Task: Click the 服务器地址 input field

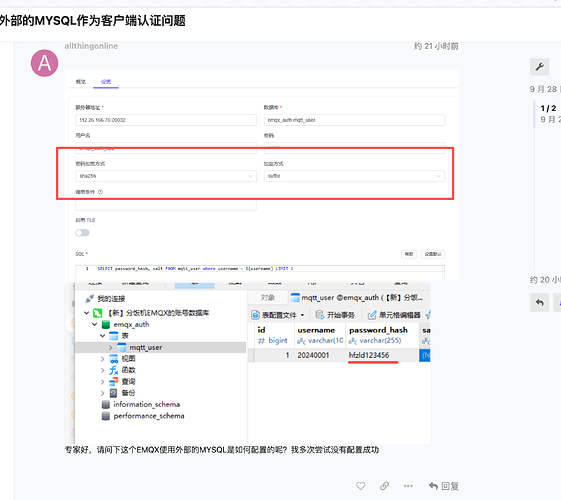Action: pos(166,120)
